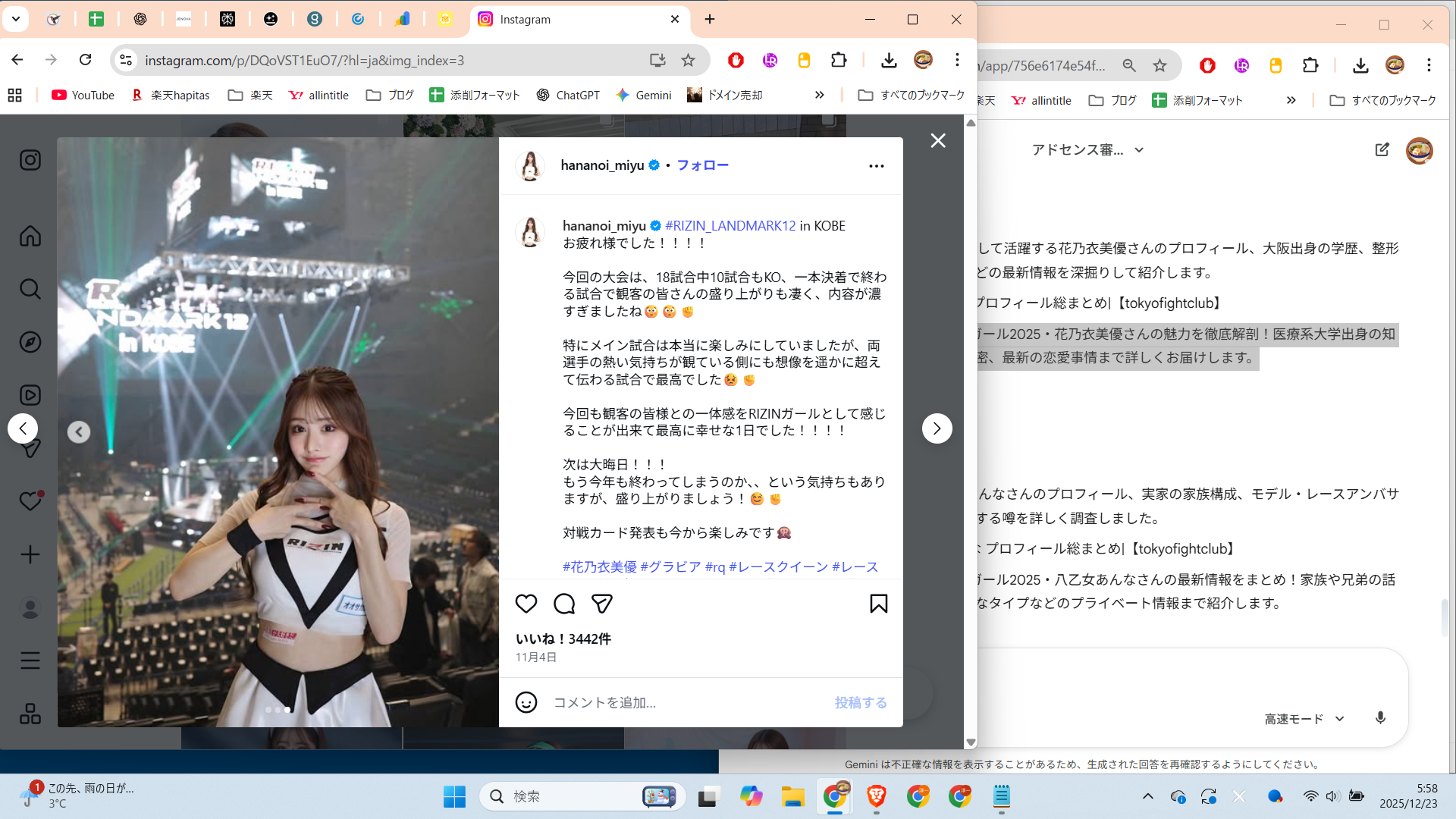Like the post with the heart button
Viewport: 1456px width, 819px height.
coord(526,604)
